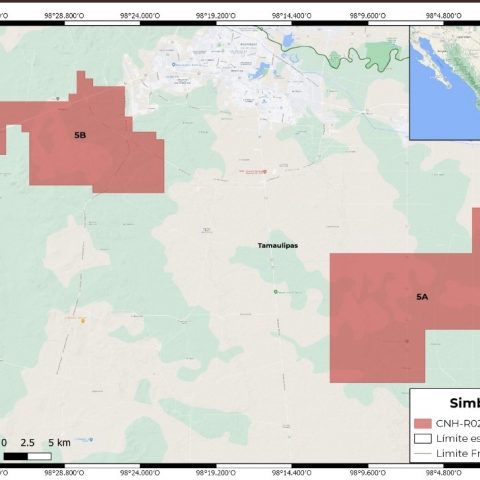This screenshot has width=480, height=480.
Task: Select the Tamaulipas state label
Action: pos(278,245)
